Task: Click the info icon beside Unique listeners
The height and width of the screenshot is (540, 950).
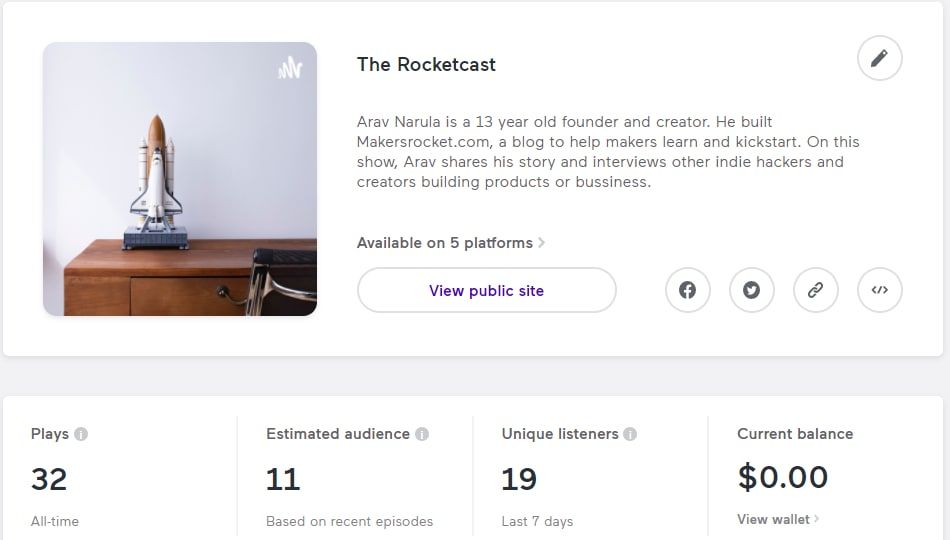Action: (x=630, y=434)
